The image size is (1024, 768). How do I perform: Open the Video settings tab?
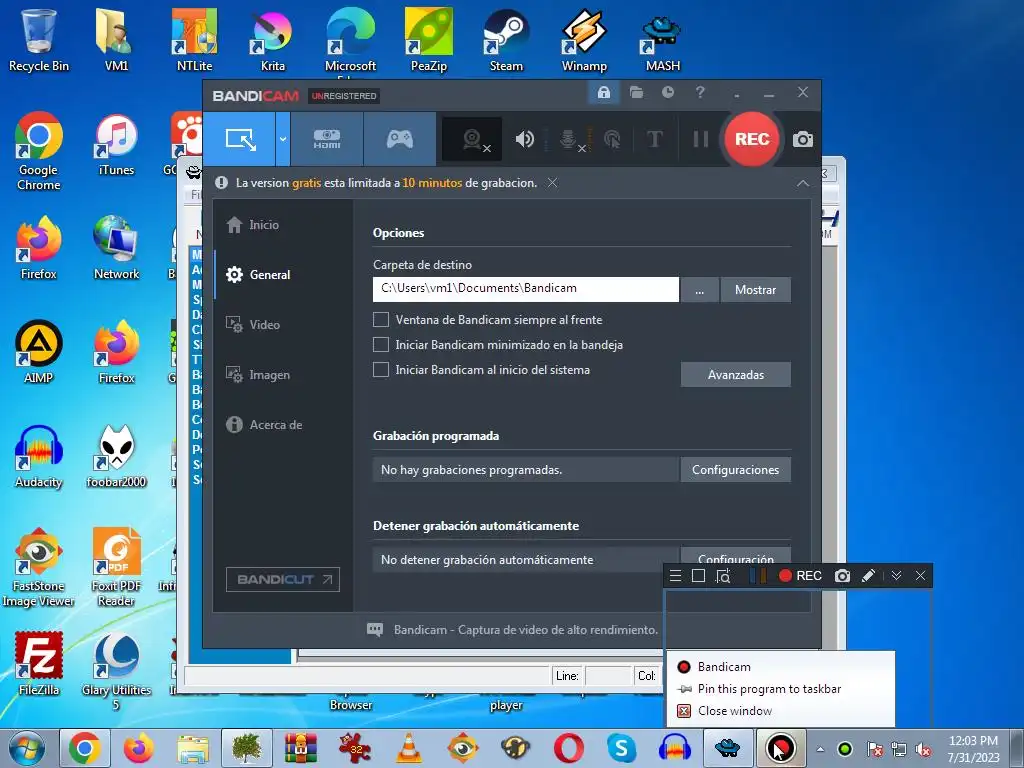pyautogui.click(x=253, y=325)
